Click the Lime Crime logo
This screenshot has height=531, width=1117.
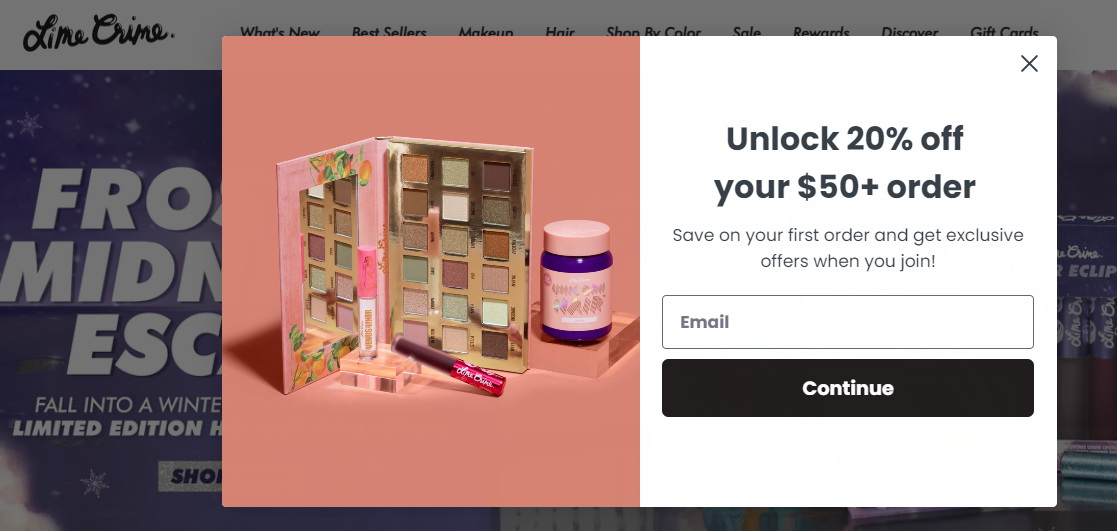[x=98, y=33]
